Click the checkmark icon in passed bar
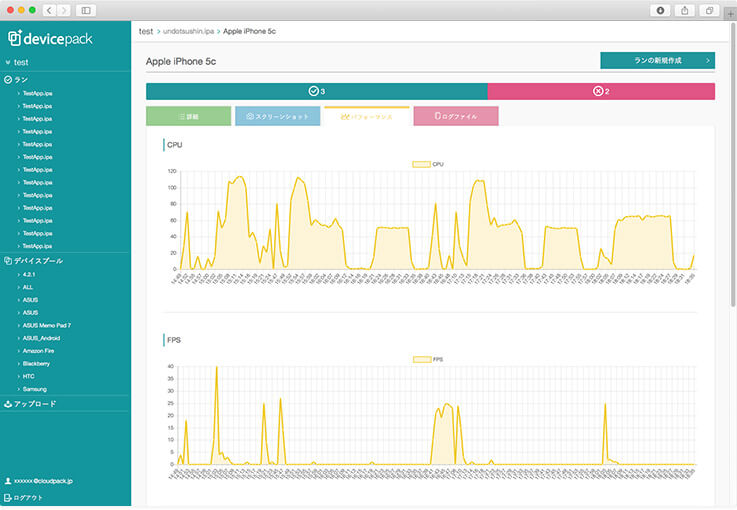Image resolution: width=737 pixels, height=510 pixels. coord(314,91)
